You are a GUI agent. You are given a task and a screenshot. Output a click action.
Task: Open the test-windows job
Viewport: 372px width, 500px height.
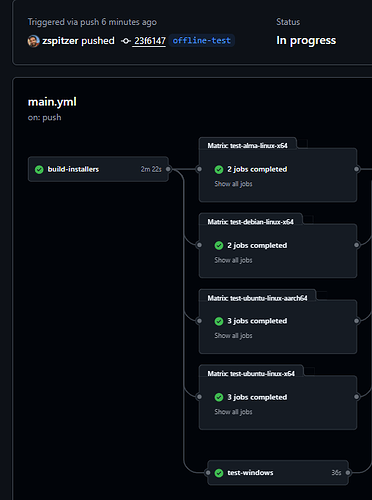[278, 473]
